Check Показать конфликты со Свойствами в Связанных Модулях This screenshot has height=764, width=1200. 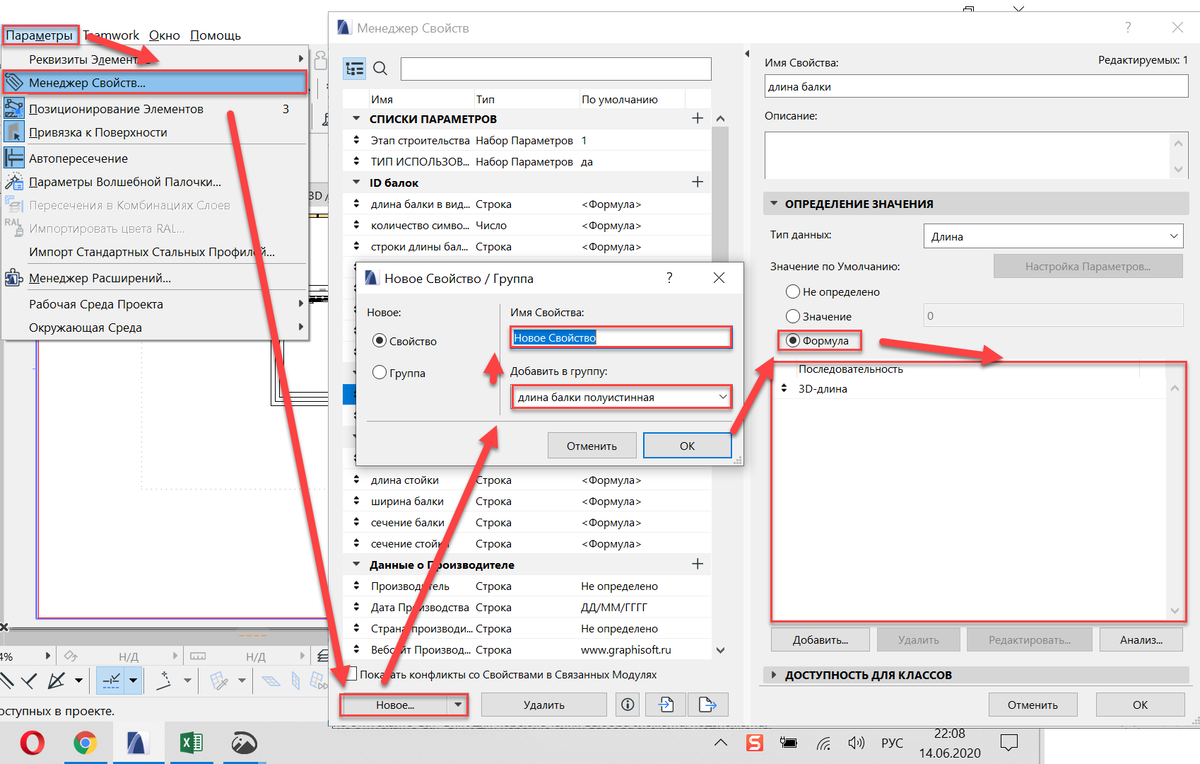[350, 674]
